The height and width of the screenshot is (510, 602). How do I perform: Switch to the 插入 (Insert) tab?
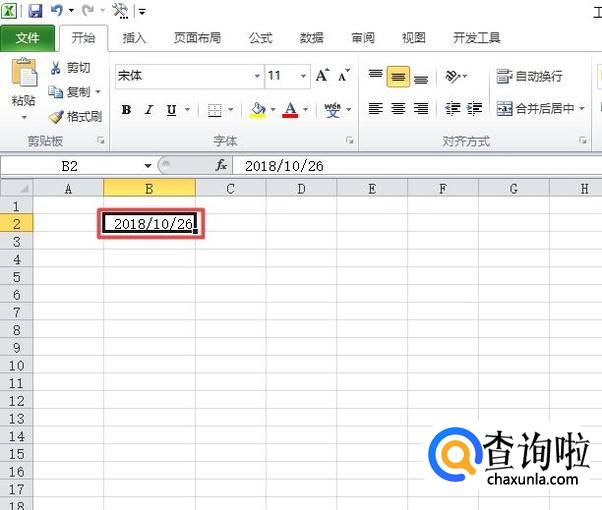click(x=134, y=38)
